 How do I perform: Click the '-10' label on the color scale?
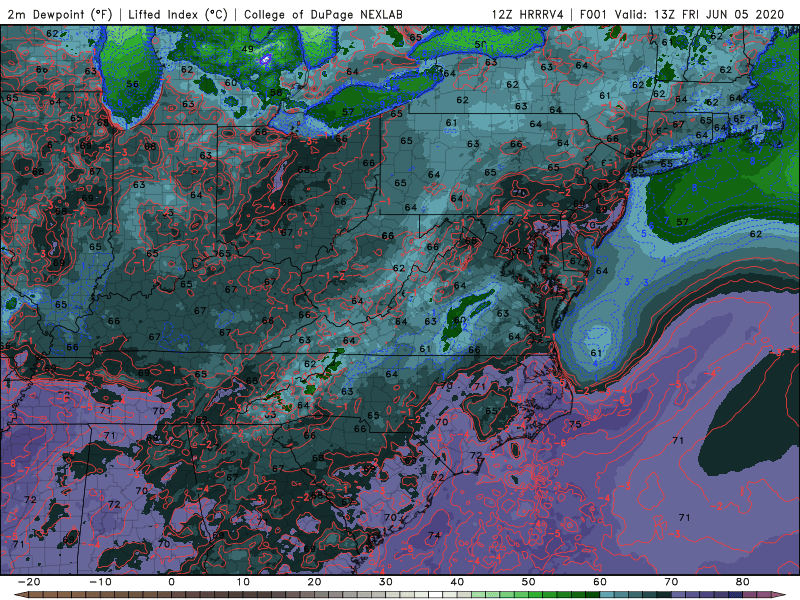click(100, 582)
